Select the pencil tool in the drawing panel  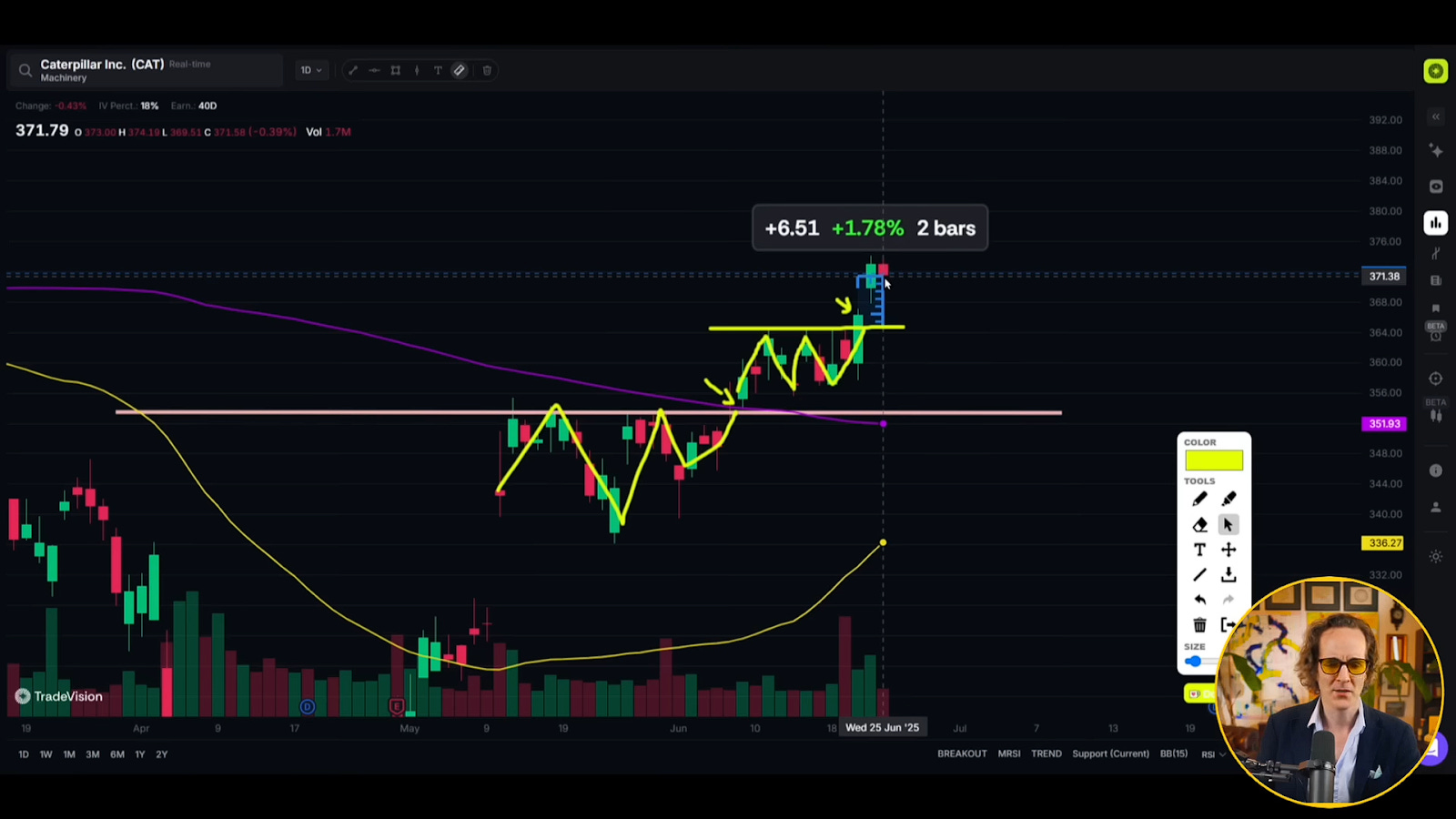coord(1199,499)
